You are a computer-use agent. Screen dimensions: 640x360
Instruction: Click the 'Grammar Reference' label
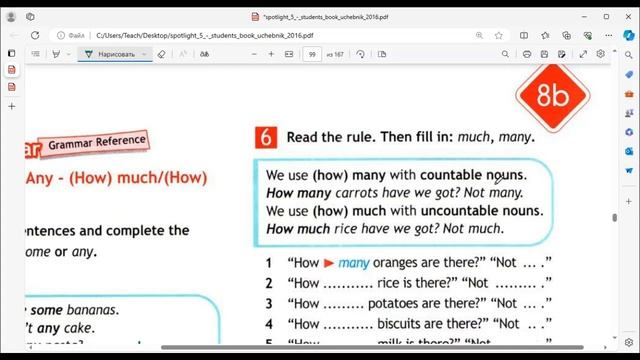coord(97,142)
